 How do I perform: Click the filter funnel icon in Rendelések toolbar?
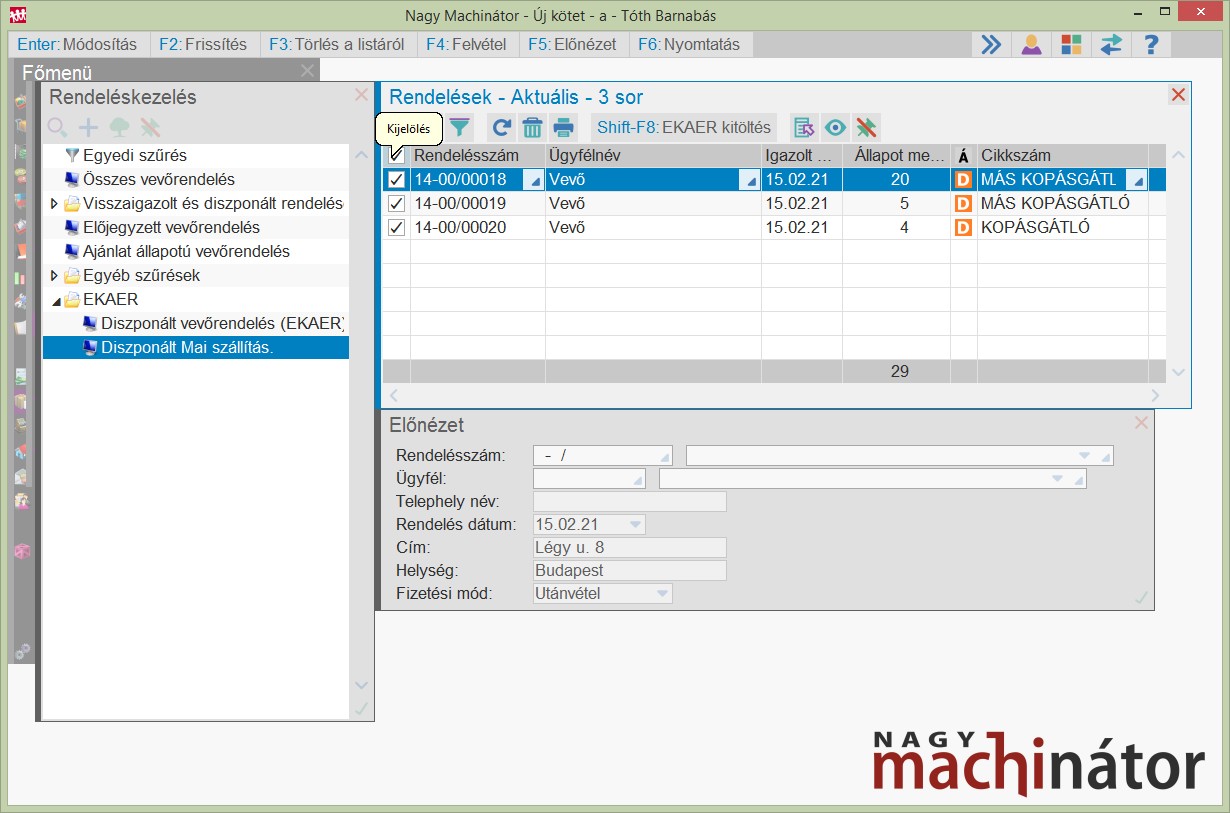pos(459,127)
